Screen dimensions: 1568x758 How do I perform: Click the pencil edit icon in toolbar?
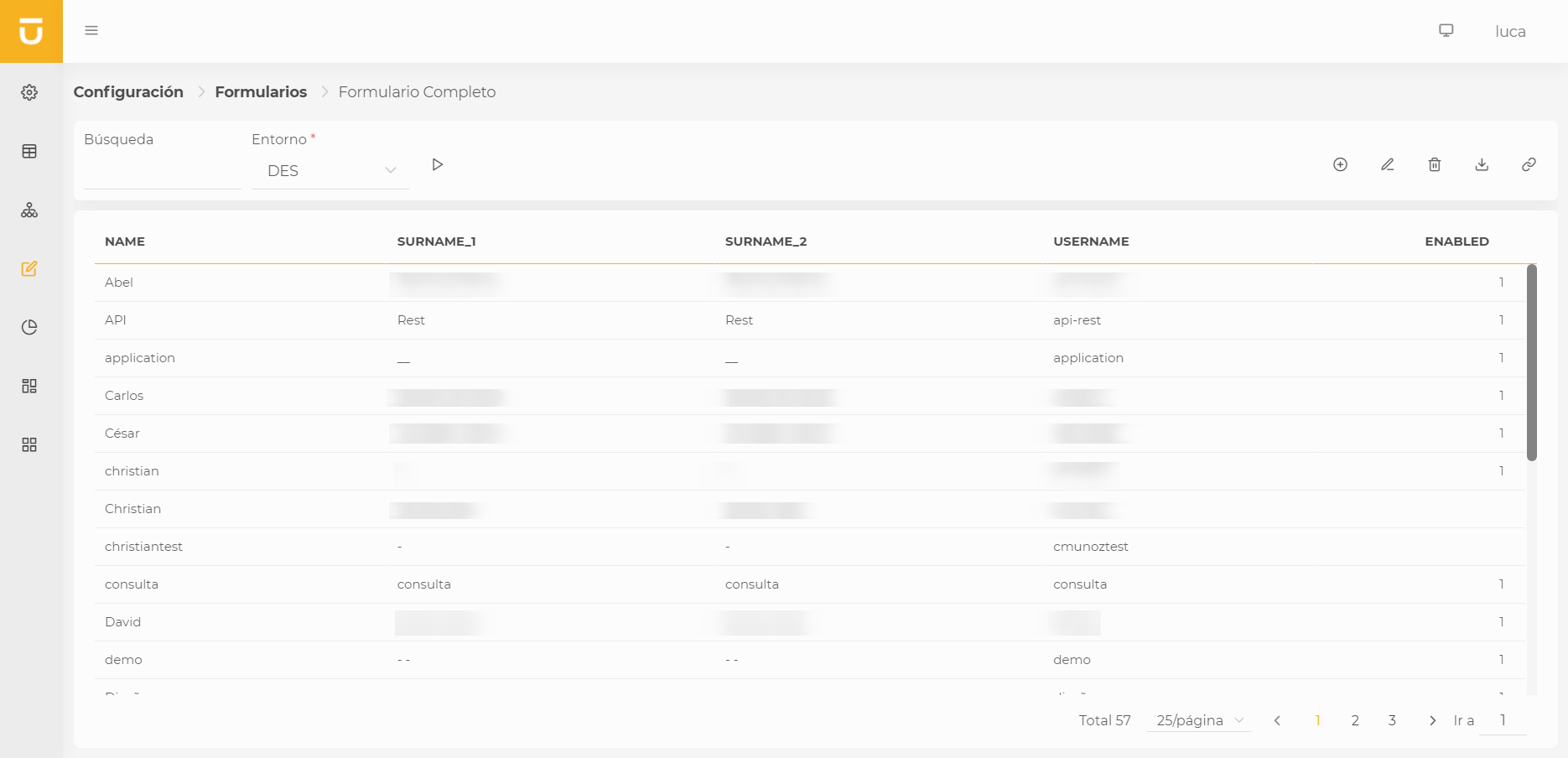click(x=1388, y=164)
